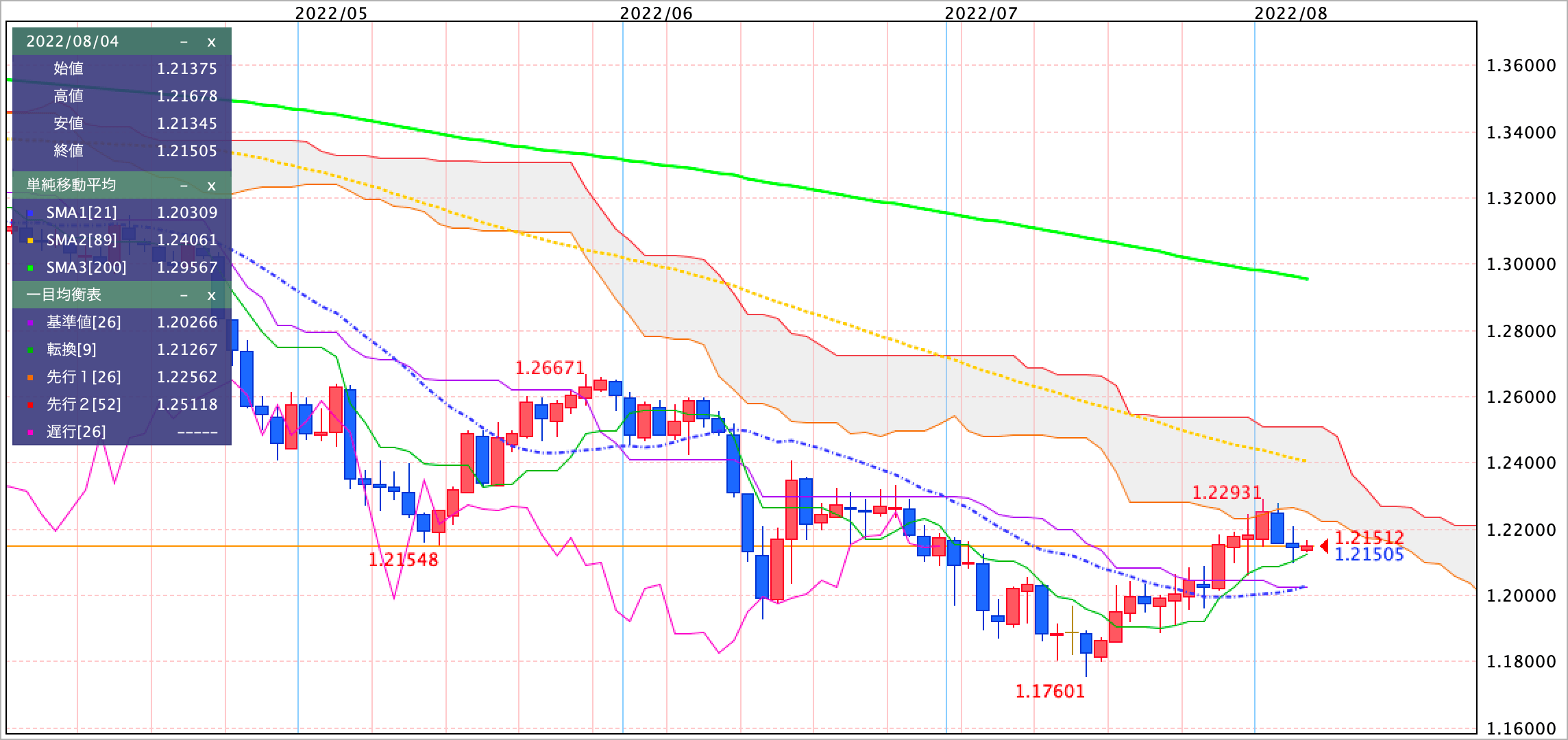Close the 単純移動平均 panel
This screenshot has height=740, width=1568.
211,186
